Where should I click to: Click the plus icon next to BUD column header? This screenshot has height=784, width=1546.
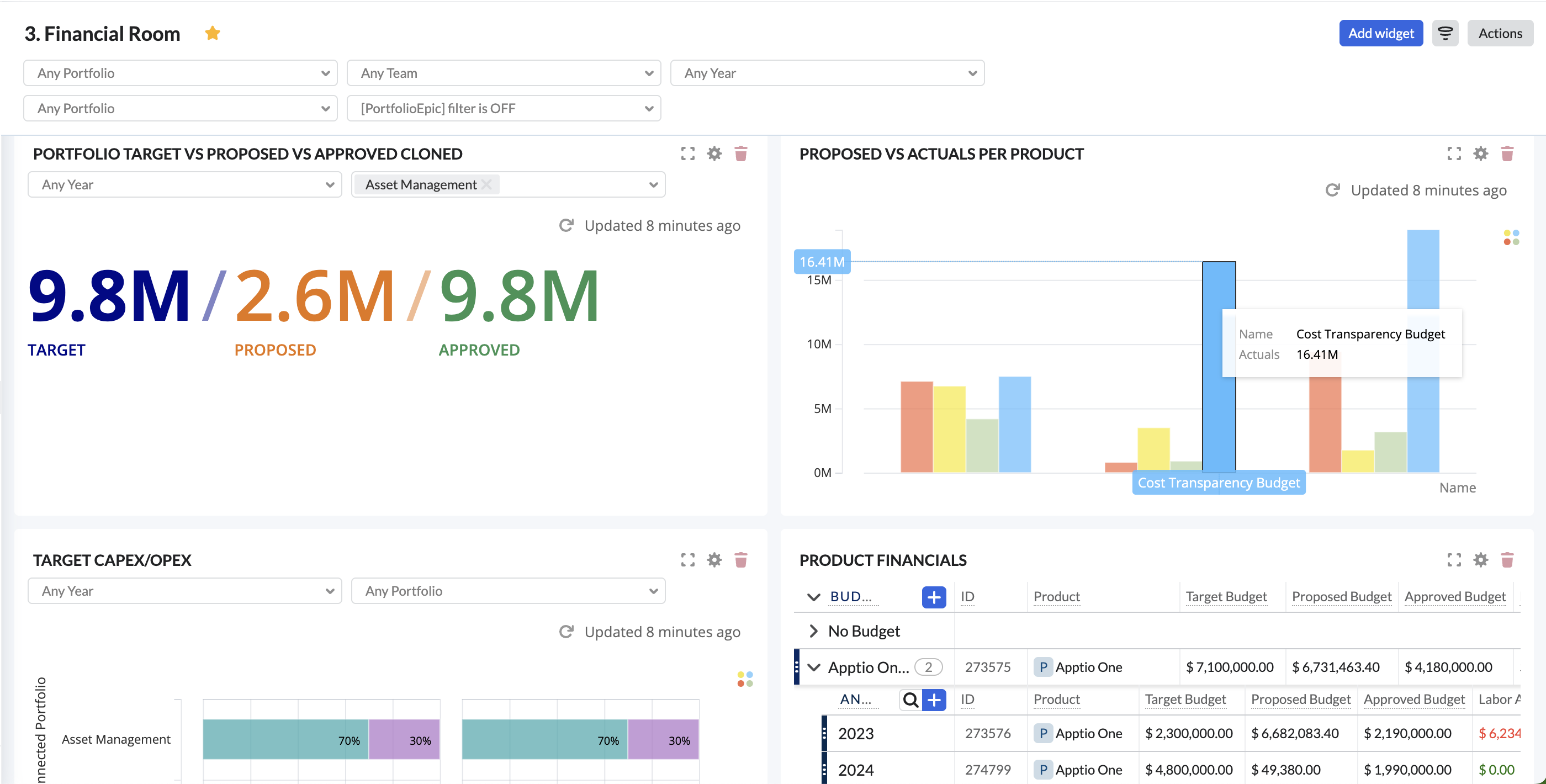[934, 597]
